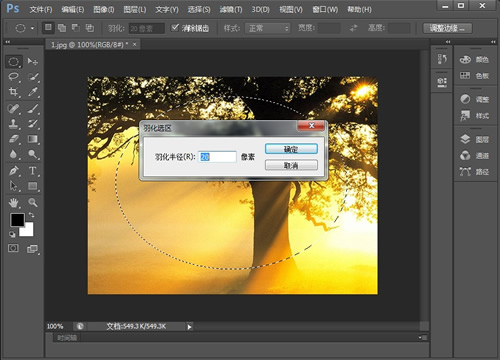This screenshot has height=360, width=500.
Task: Open the Swatches (色板) panel
Action: coord(474,76)
